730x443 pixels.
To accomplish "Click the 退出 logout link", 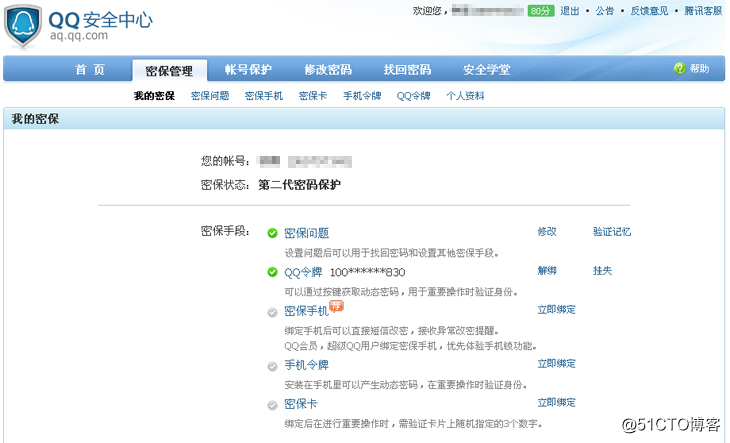I will (569, 11).
